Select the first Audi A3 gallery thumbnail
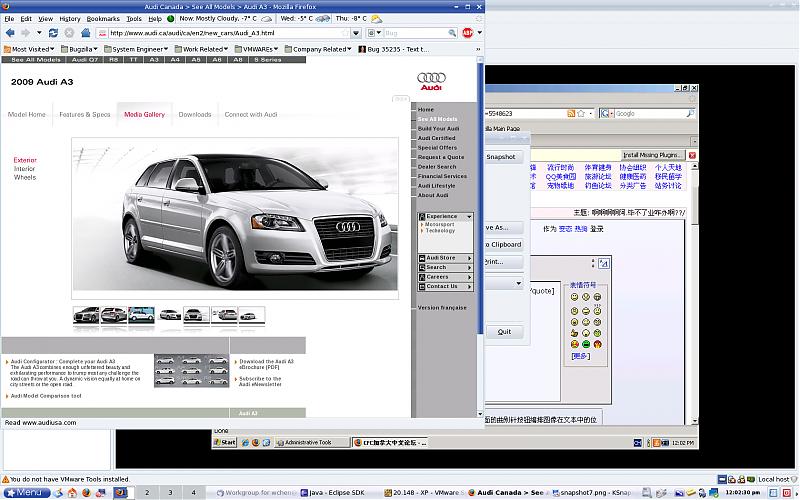Screen dimensions: 800x500 [x=87, y=315]
